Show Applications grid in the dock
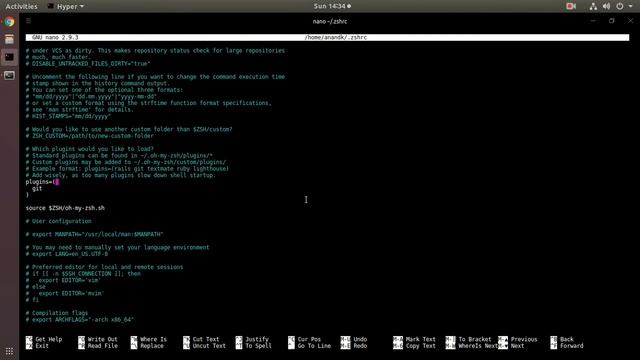This screenshot has height=360, width=640. [x=9, y=351]
